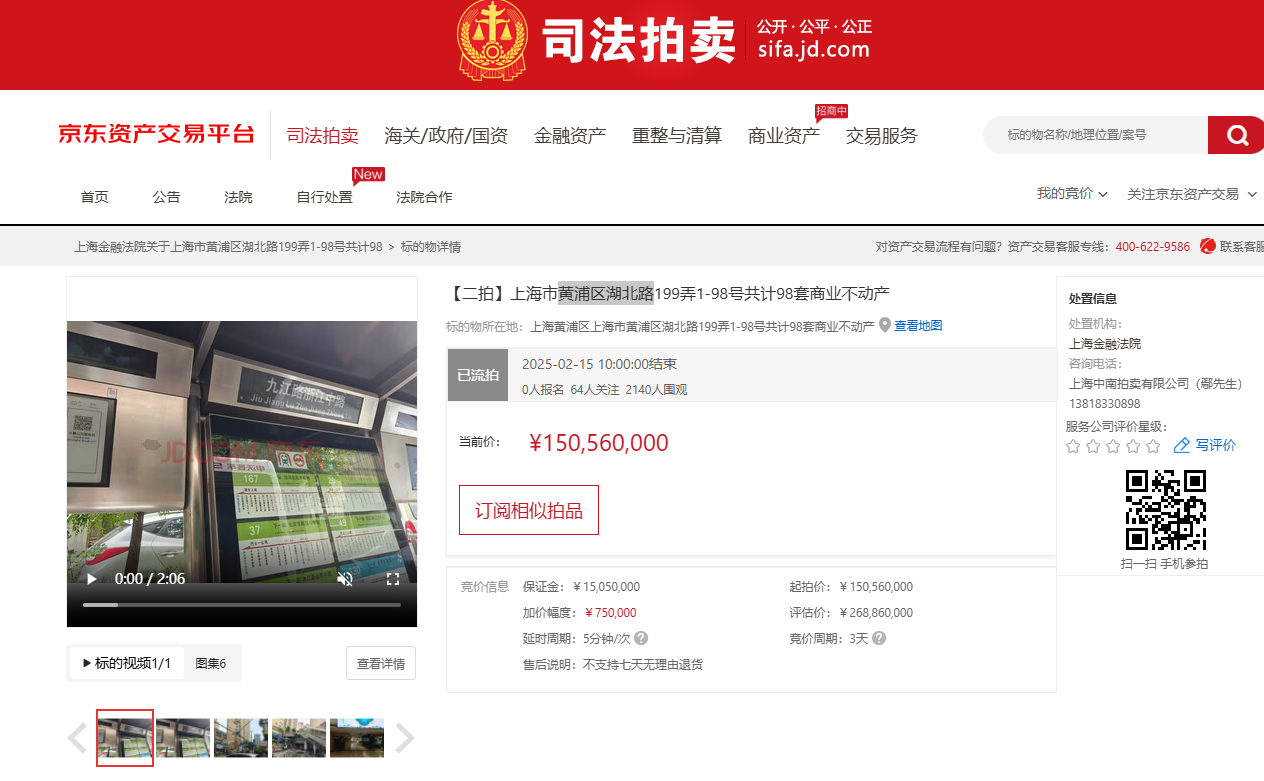Click the help icon next to 延时周期

(641, 638)
